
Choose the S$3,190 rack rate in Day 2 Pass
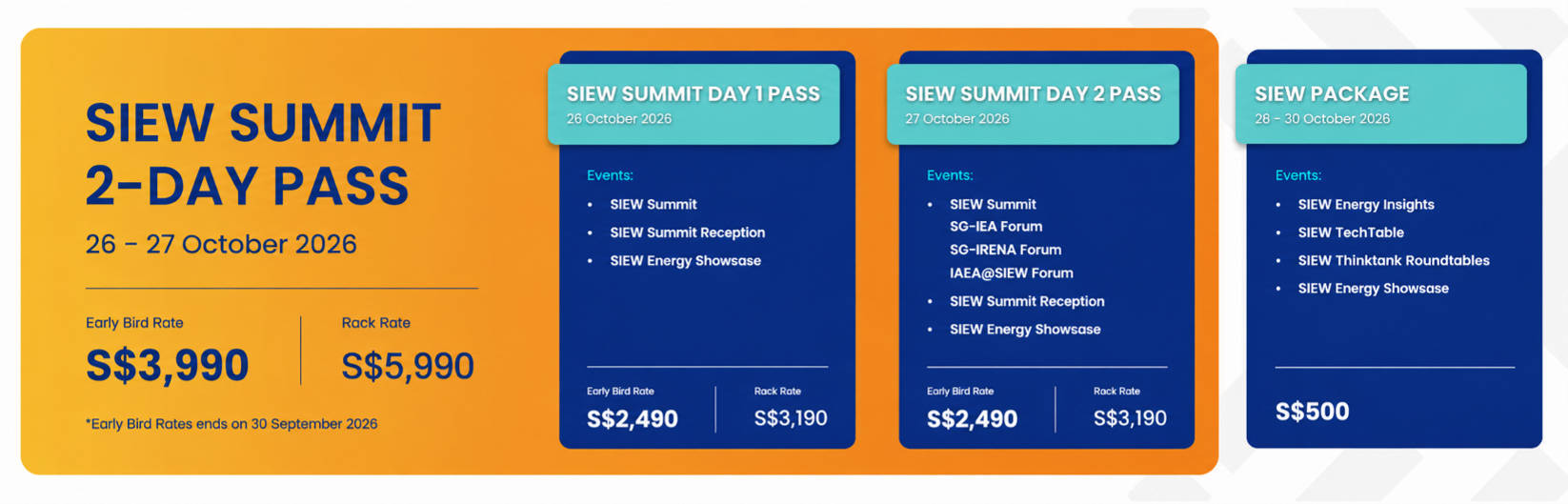[1130, 418]
